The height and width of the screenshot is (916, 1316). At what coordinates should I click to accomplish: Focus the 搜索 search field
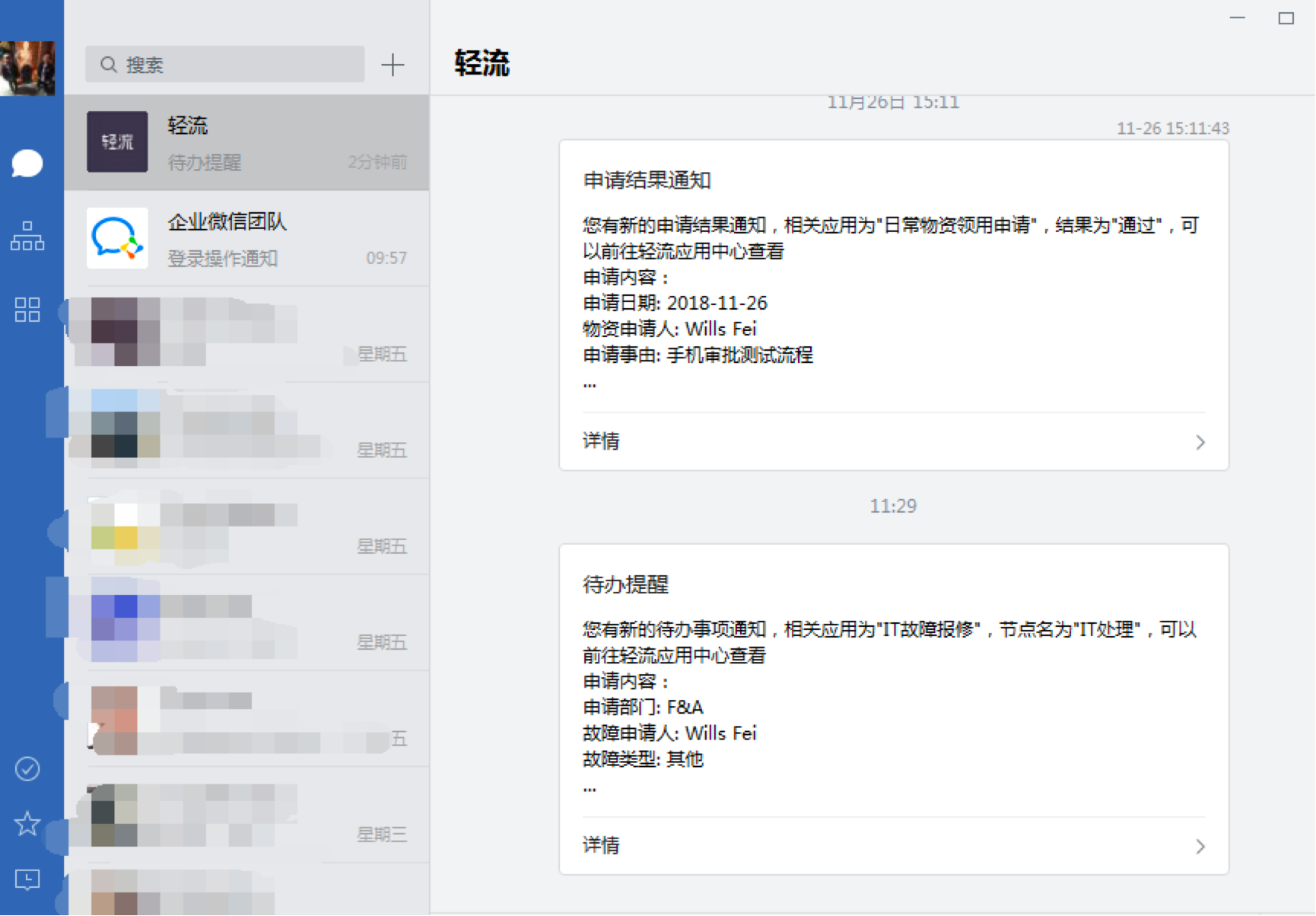(x=224, y=65)
